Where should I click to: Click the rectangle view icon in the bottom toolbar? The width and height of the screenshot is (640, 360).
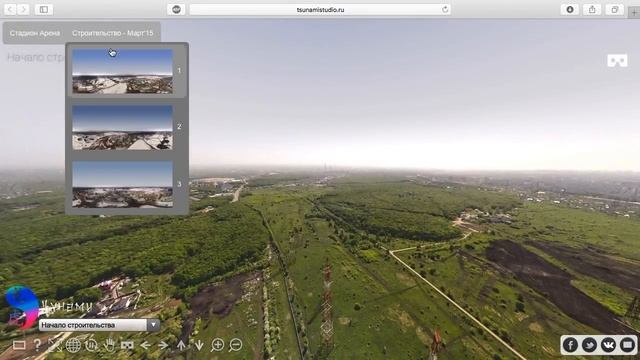pyautogui.click(x=19, y=345)
